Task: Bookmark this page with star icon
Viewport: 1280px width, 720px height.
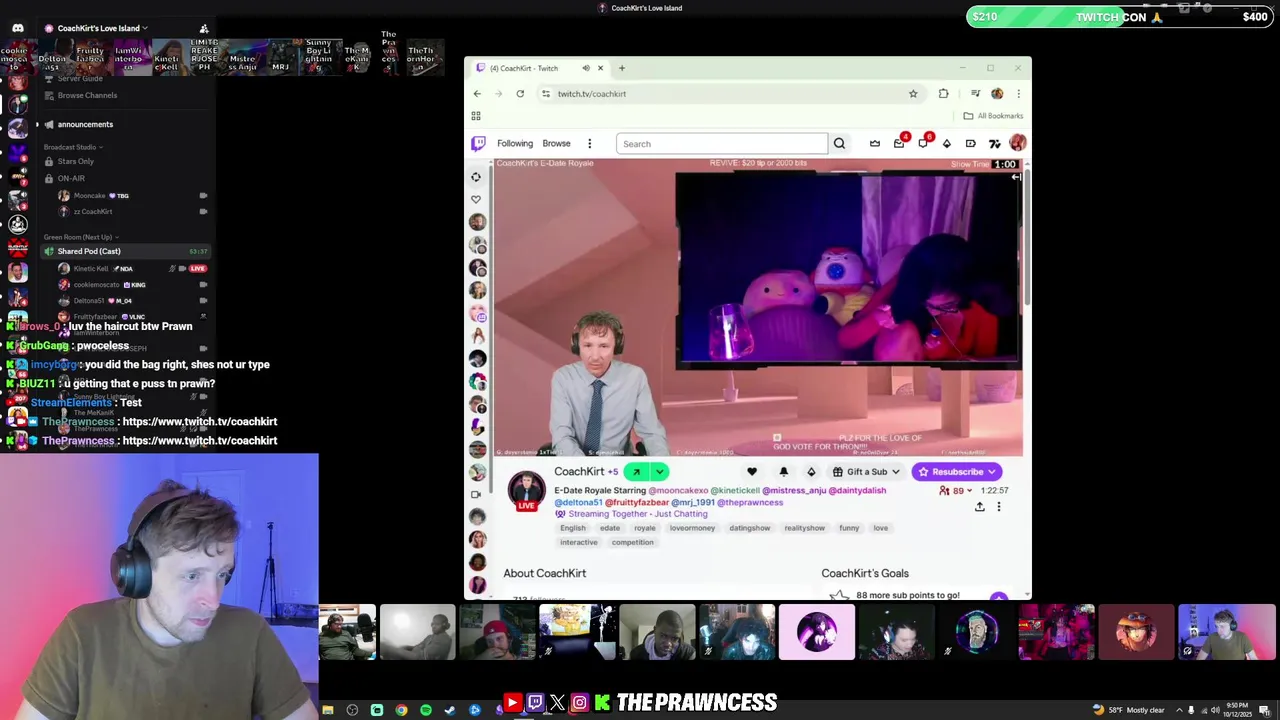Action: [x=913, y=94]
